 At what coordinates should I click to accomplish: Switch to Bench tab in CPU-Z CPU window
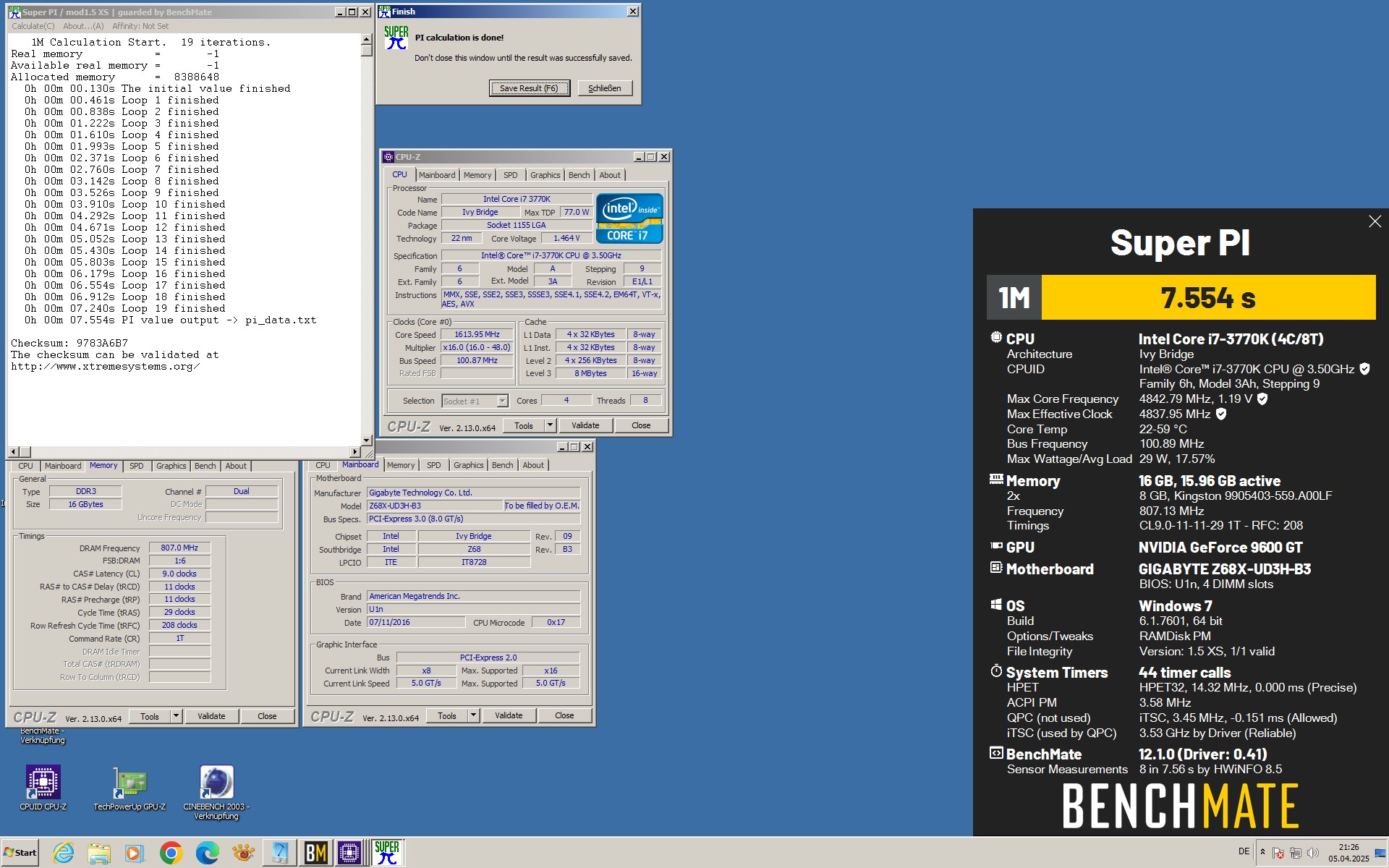click(579, 175)
